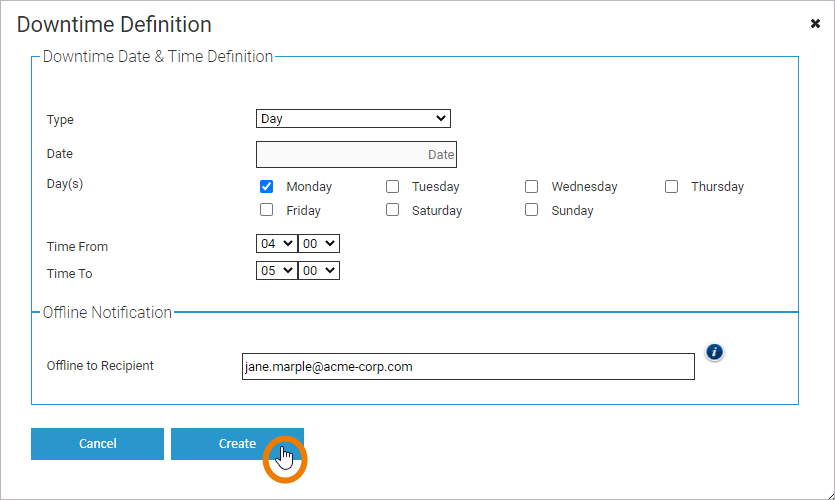Tick the Wednesday checkbox
This screenshot has height=500, width=835.
click(532, 186)
